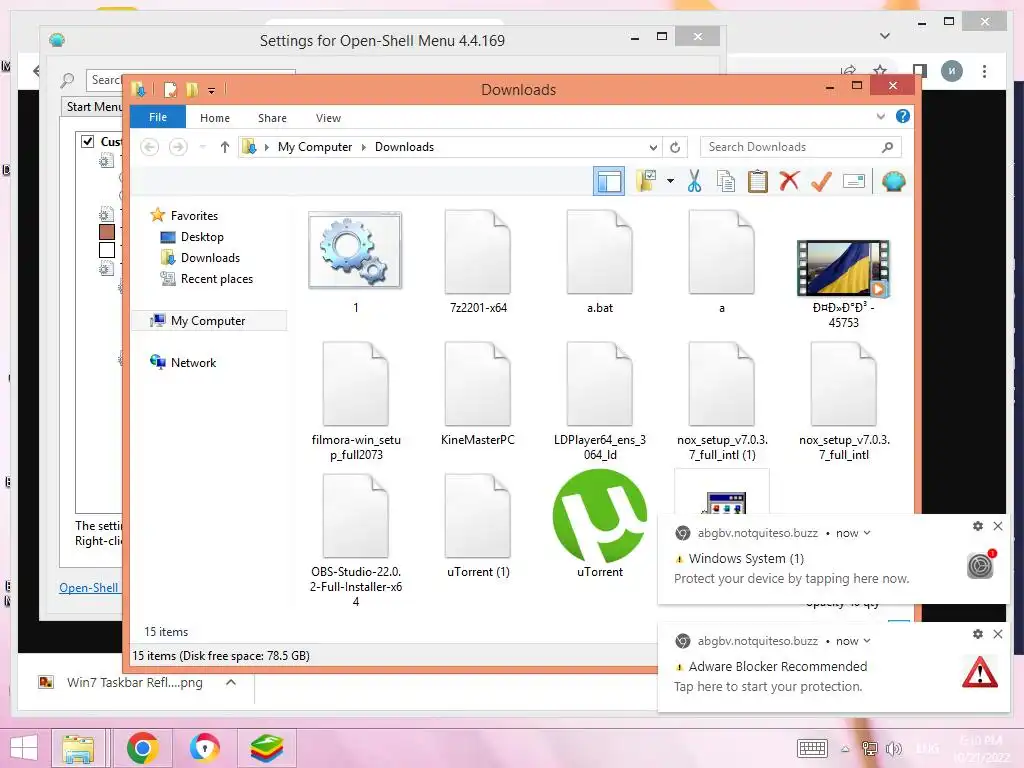Toggle the Cus... checkbox in Open-Shell settings
The height and width of the screenshot is (768, 1024).
[88, 141]
